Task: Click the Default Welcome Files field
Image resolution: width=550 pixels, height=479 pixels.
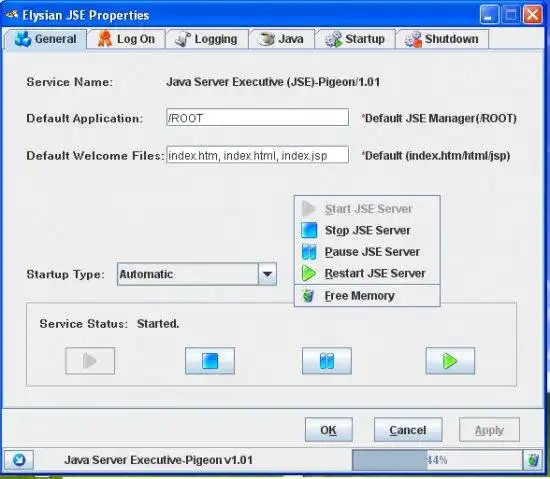Action: (x=257, y=155)
